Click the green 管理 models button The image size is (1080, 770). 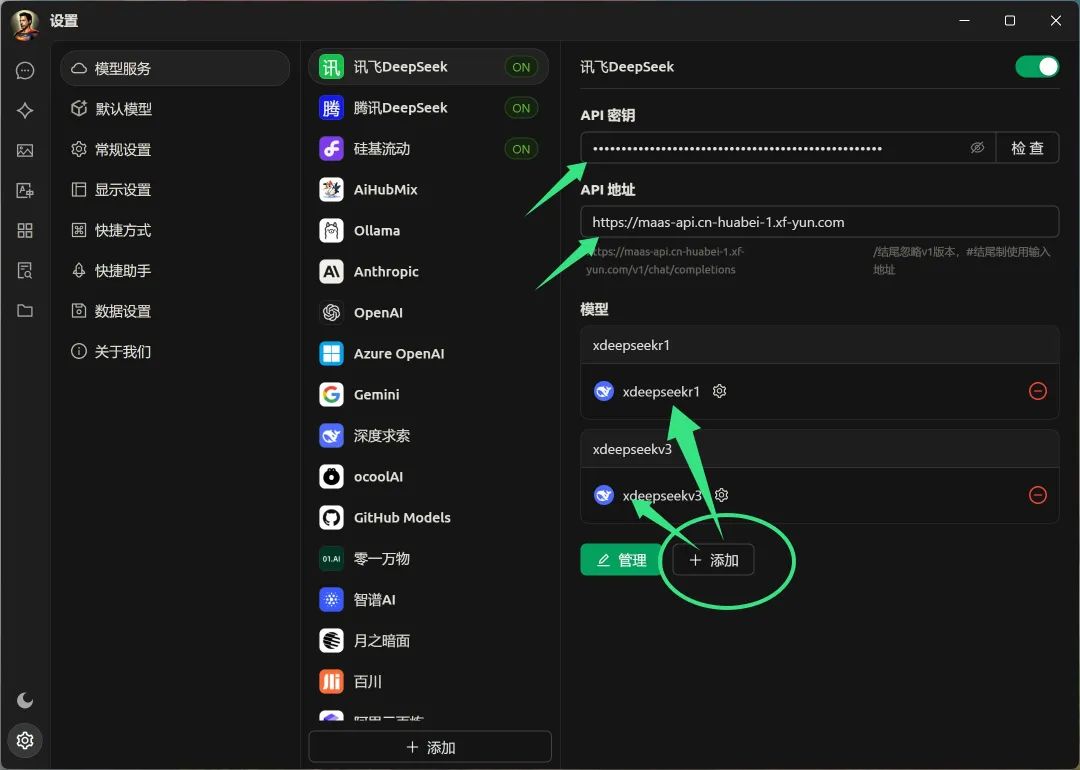[x=621, y=560]
